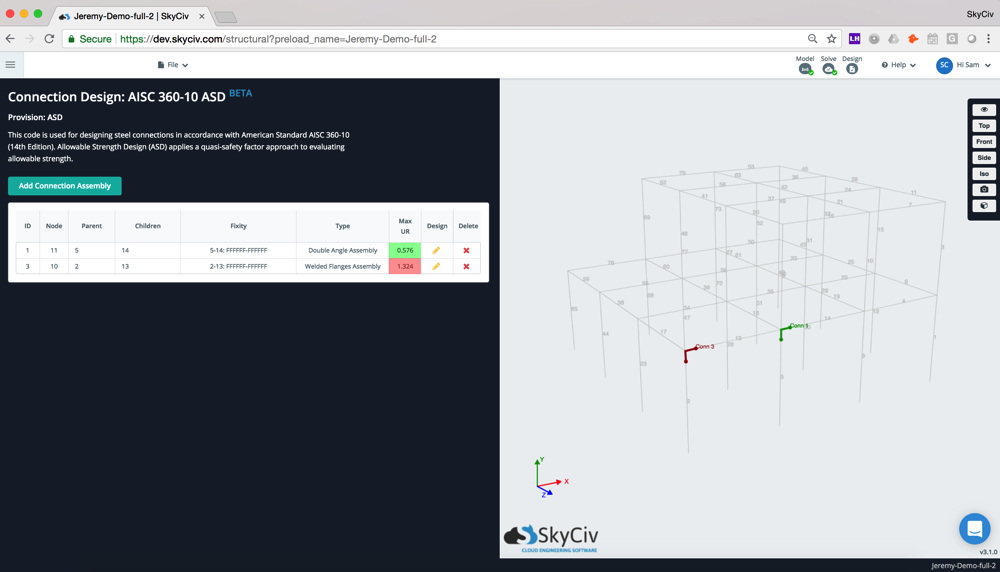Viewport: 1000px width, 572px height.
Task: Click the orange bird extension icon
Action: click(x=913, y=39)
